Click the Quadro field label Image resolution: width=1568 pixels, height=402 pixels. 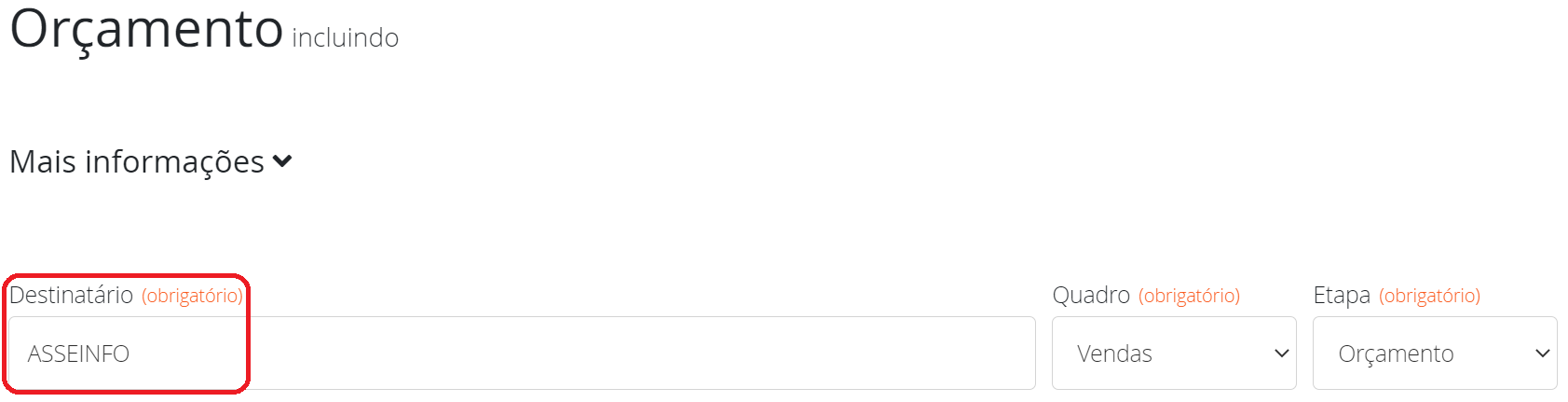coord(1090,296)
